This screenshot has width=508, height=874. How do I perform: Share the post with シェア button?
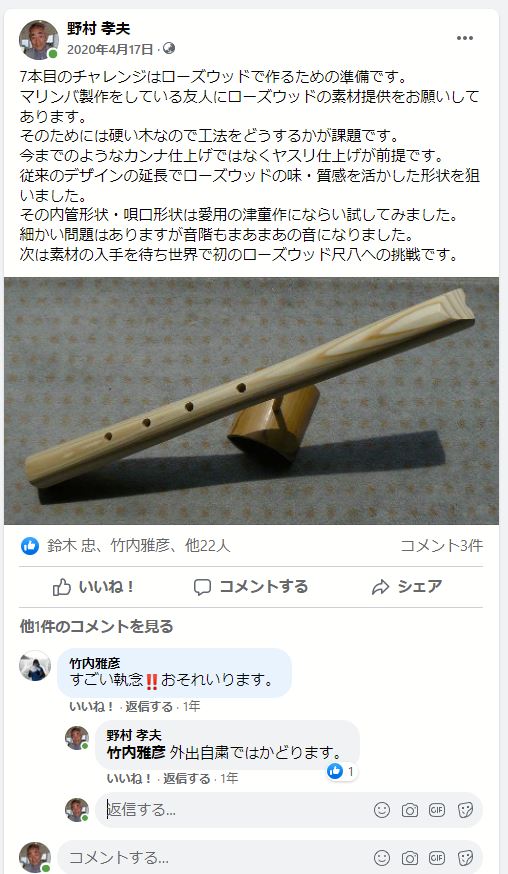tap(407, 586)
